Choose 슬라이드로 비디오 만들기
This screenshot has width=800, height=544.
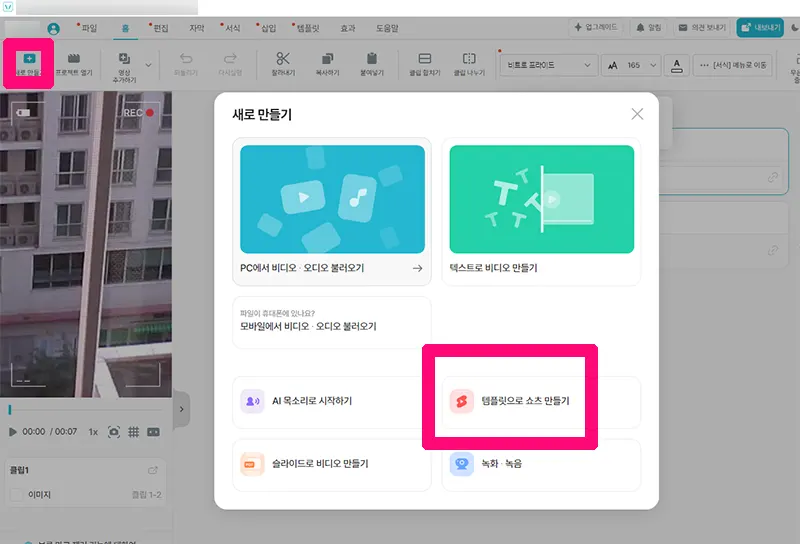[332, 465]
